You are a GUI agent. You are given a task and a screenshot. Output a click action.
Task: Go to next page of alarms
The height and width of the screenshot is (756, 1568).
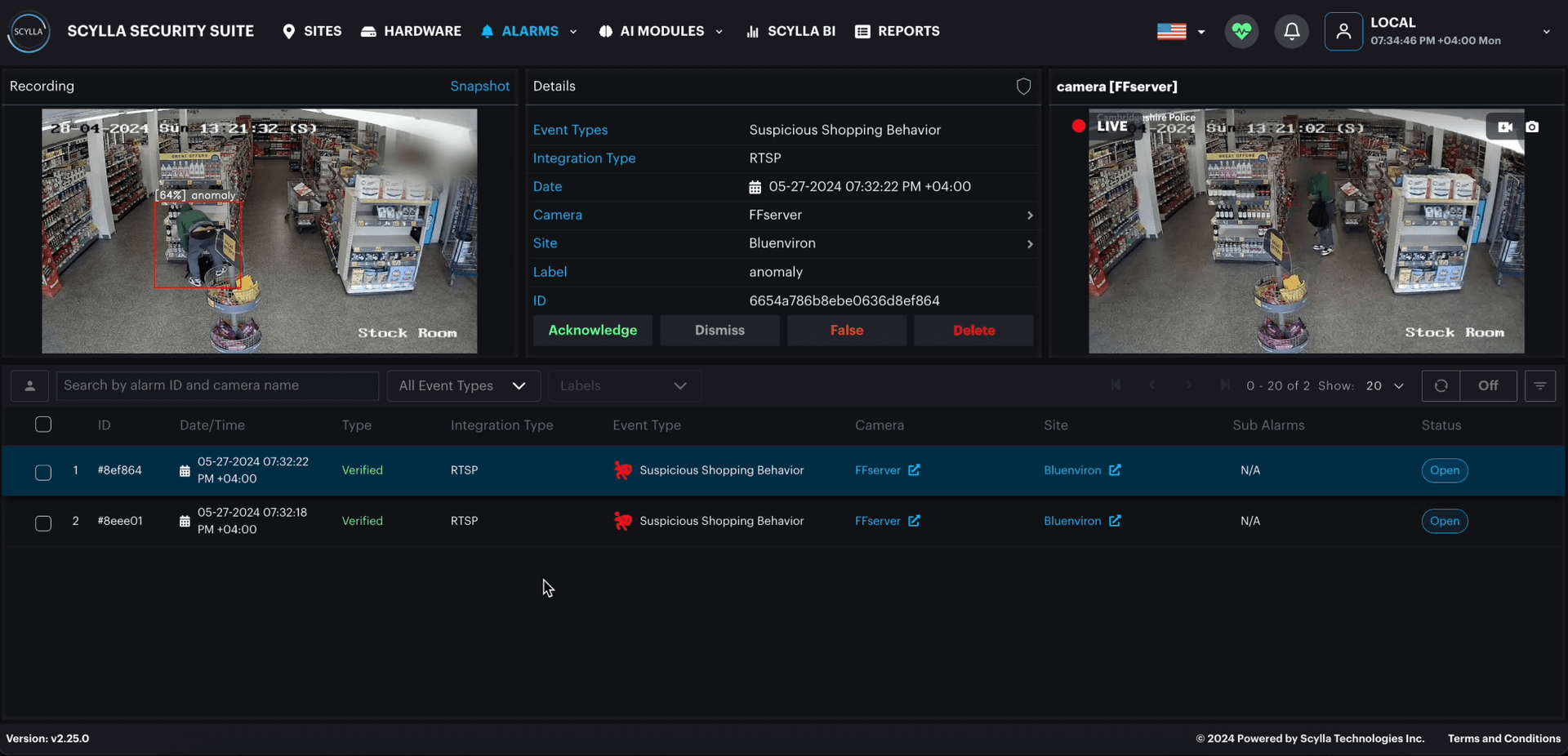[x=1189, y=385]
